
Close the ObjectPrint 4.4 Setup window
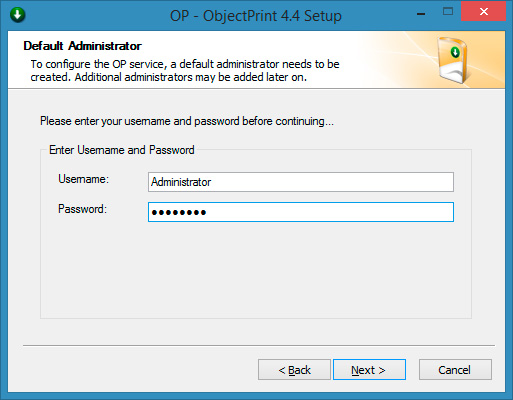click(x=483, y=12)
